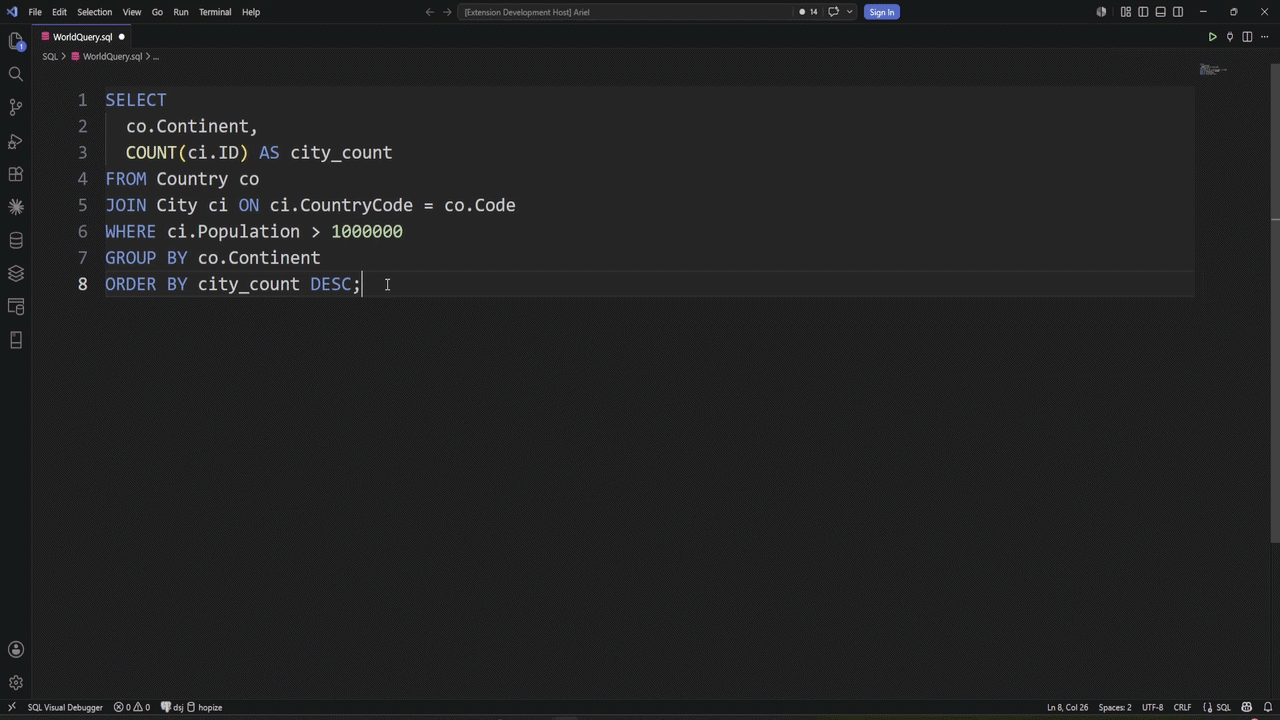The image size is (1280, 720).
Task: Open the database cylinder icon in activity bar
Action: [16, 240]
